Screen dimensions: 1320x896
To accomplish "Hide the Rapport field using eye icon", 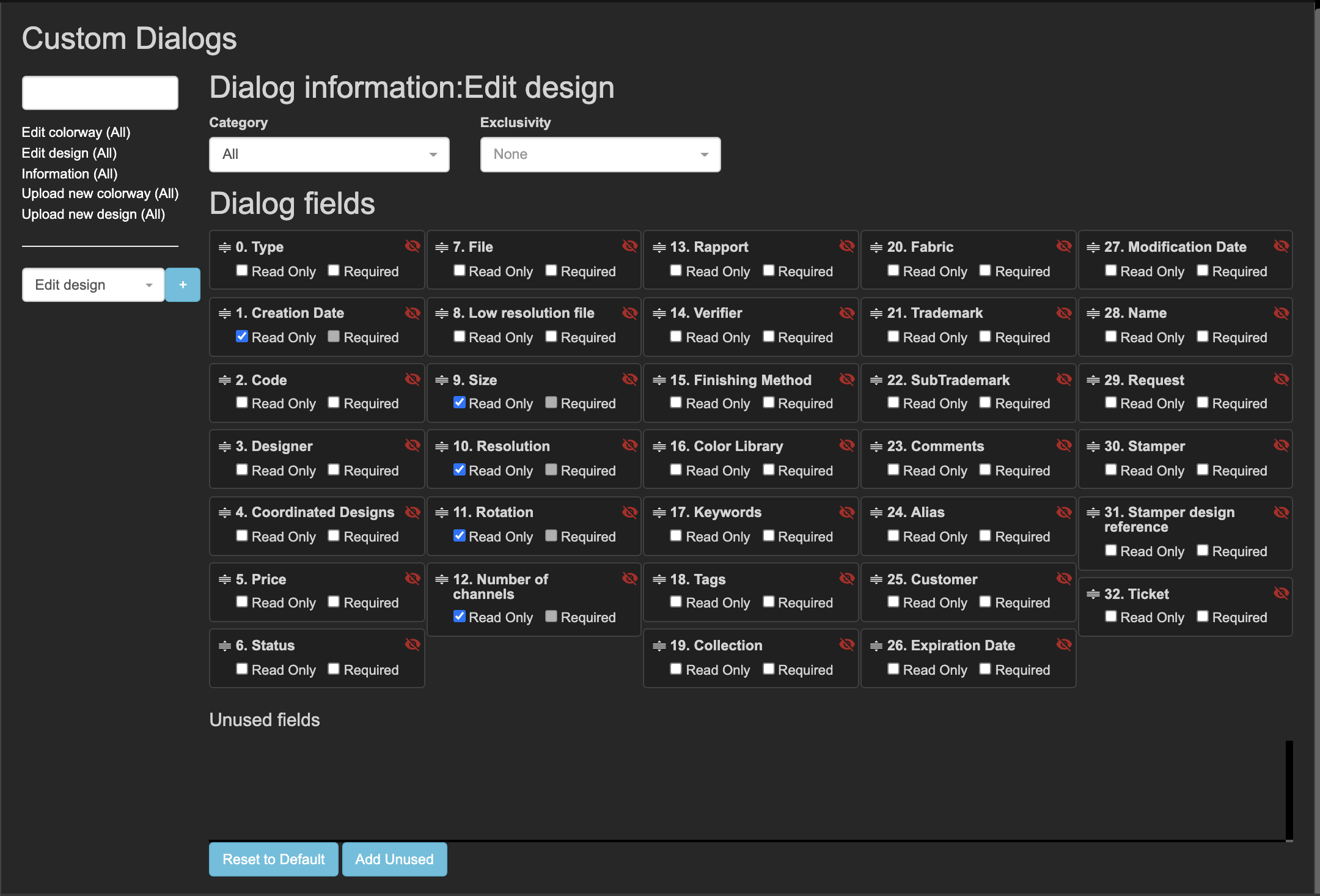I will pos(846,246).
